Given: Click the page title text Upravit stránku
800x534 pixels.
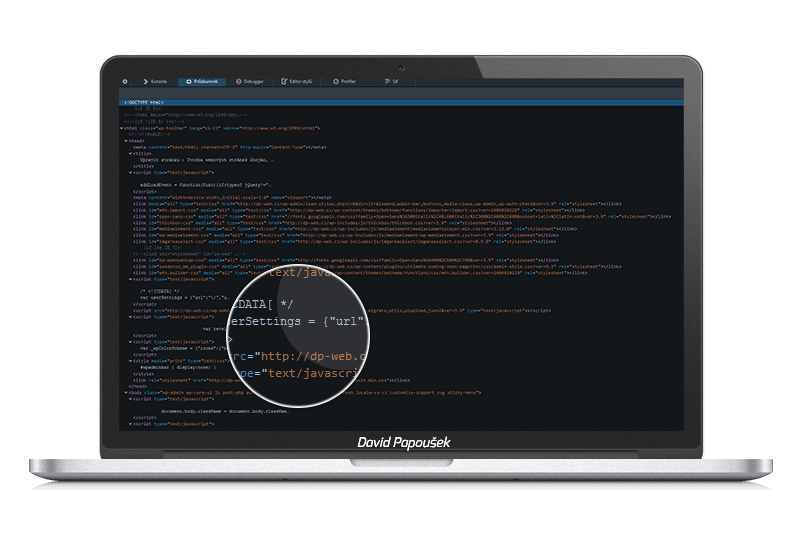Looking at the screenshot, I should tap(207, 160).
